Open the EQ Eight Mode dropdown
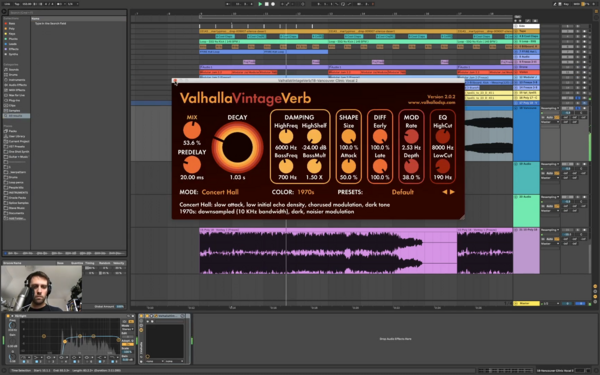 pyautogui.click(x=127, y=329)
